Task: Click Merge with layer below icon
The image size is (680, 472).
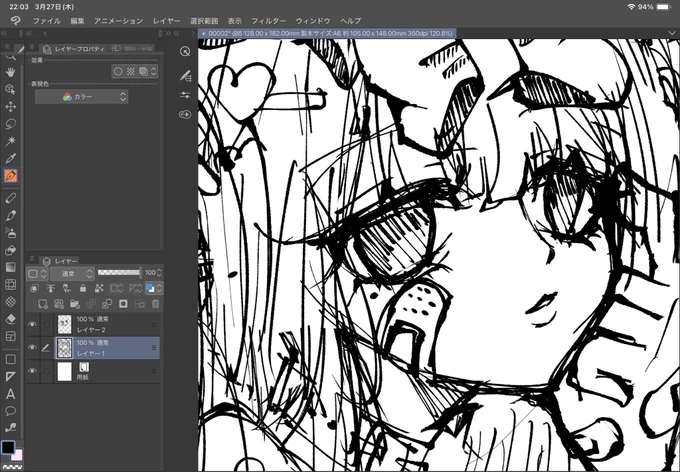Action: pyautogui.click(x=107, y=304)
